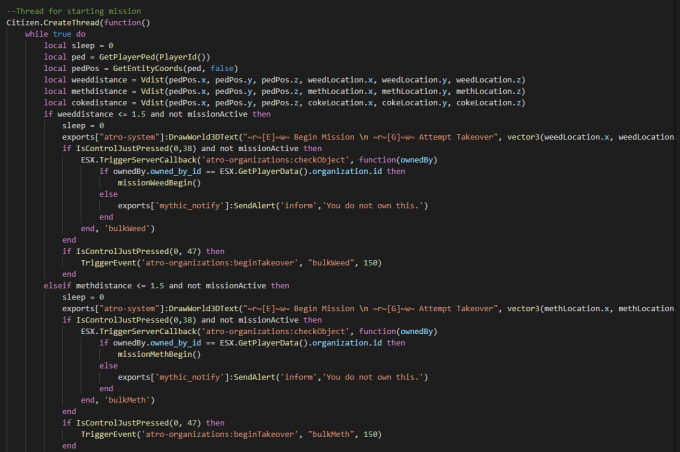Place cursor on 'Citizen.CreateThread' call
Image resolution: width=680 pixels, height=452 pixels.
[x=53, y=23]
